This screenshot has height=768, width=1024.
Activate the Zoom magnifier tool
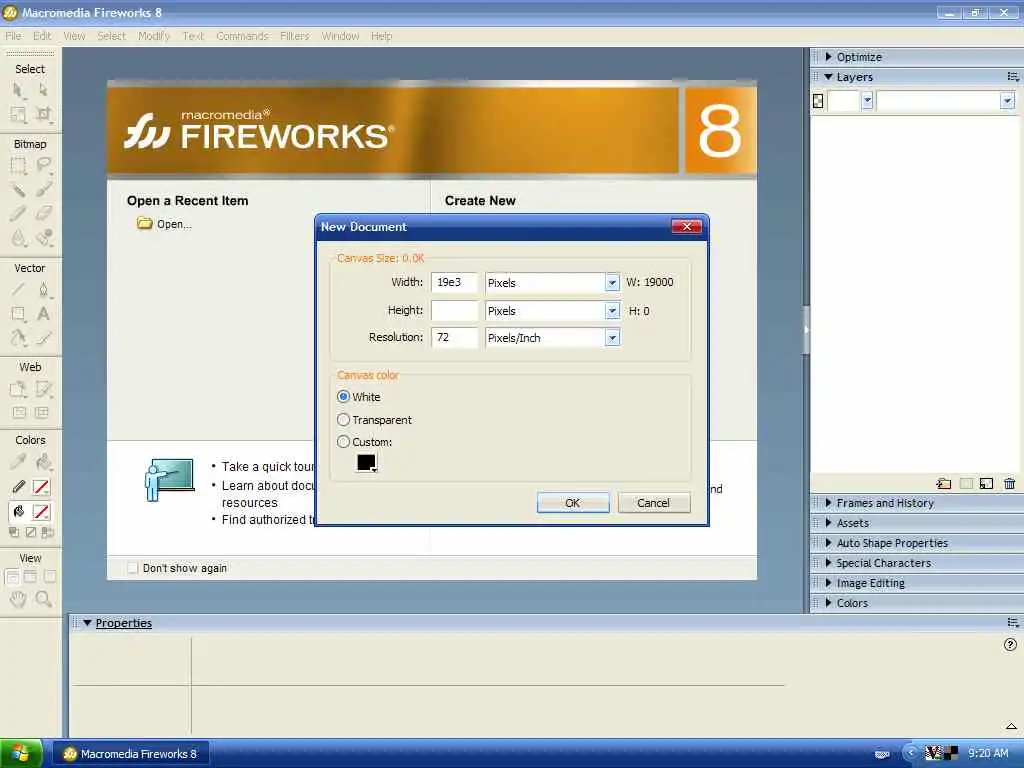pos(43,599)
